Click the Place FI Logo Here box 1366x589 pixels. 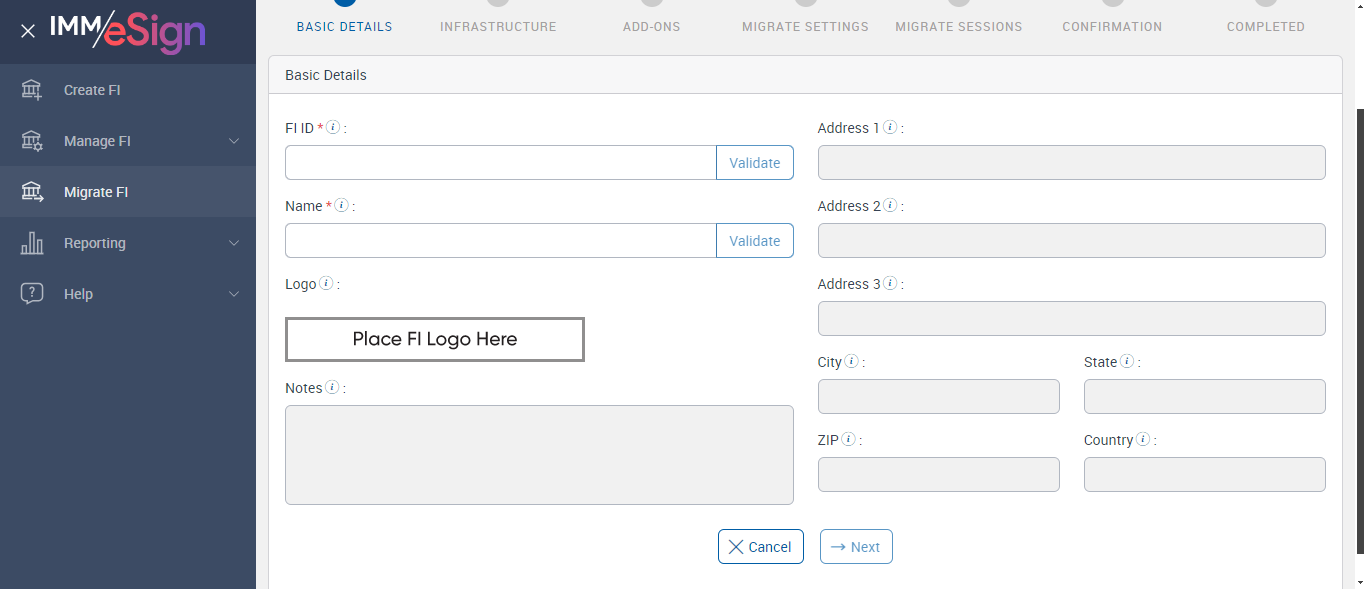[x=435, y=339]
